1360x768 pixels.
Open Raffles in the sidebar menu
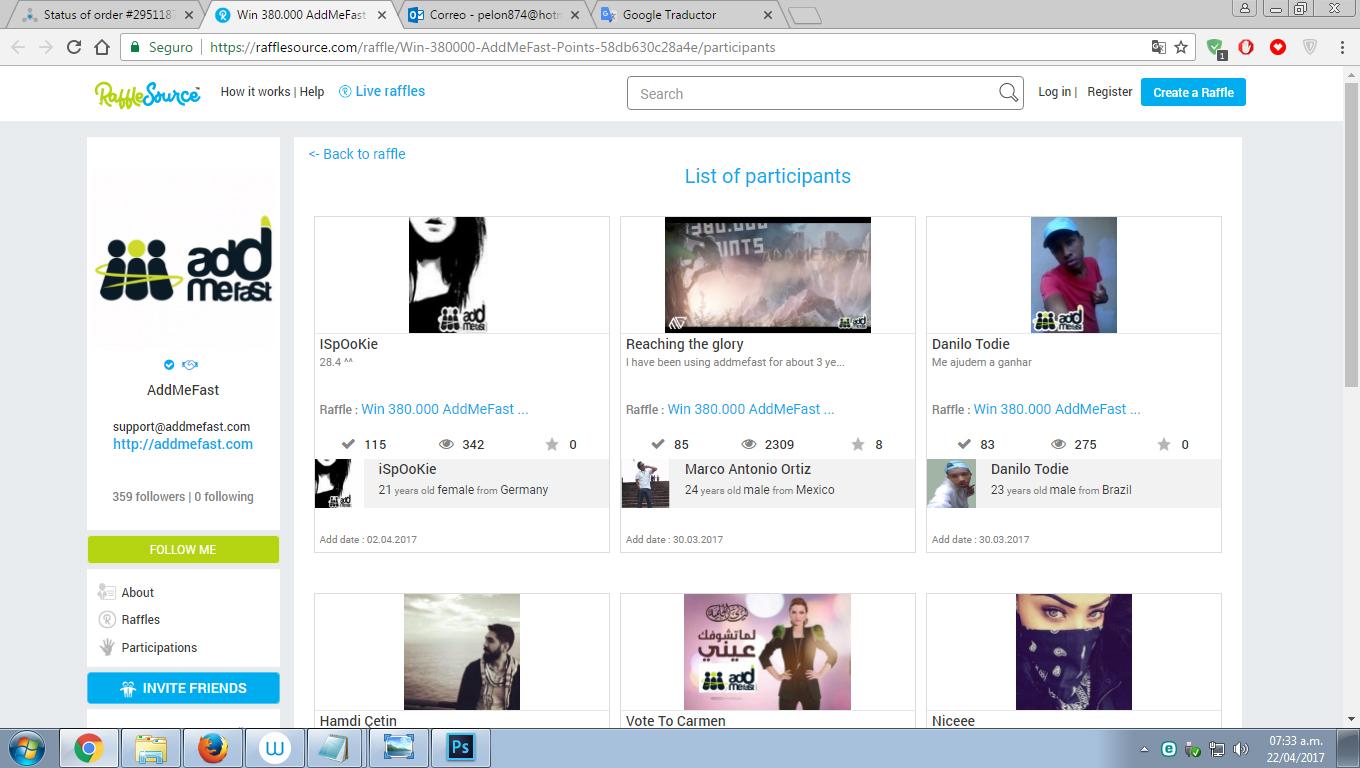pyautogui.click(x=140, y=620)
